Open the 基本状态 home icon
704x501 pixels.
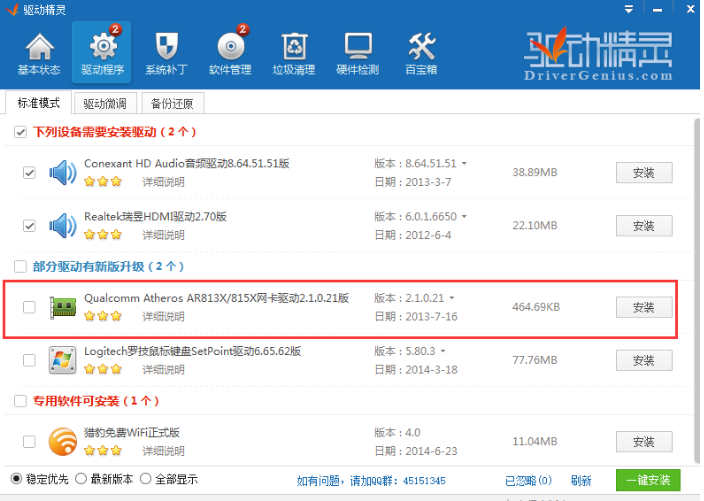coord(40,47)
